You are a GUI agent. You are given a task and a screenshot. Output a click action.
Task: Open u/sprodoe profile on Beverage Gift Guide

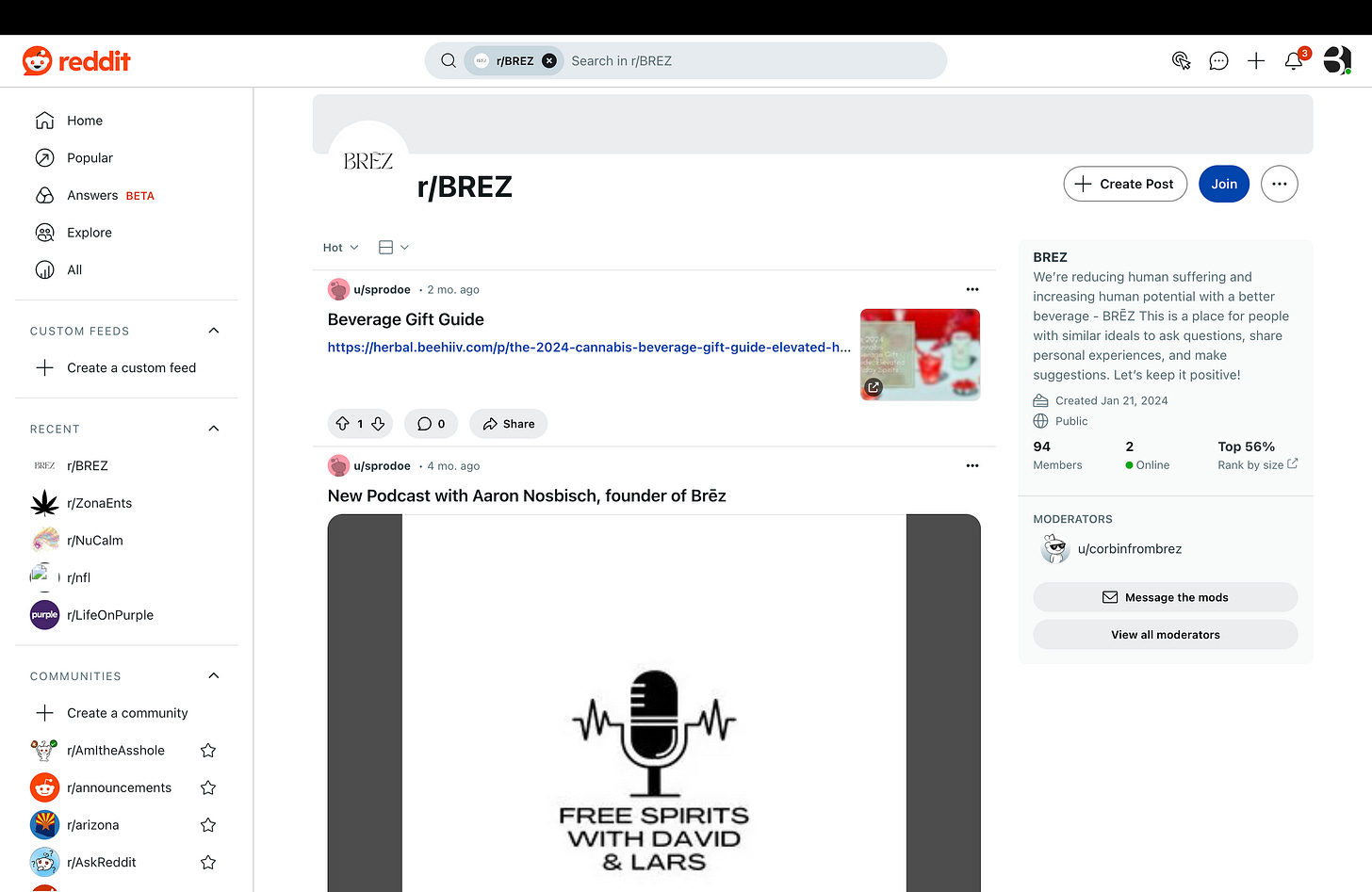(382, 290)
